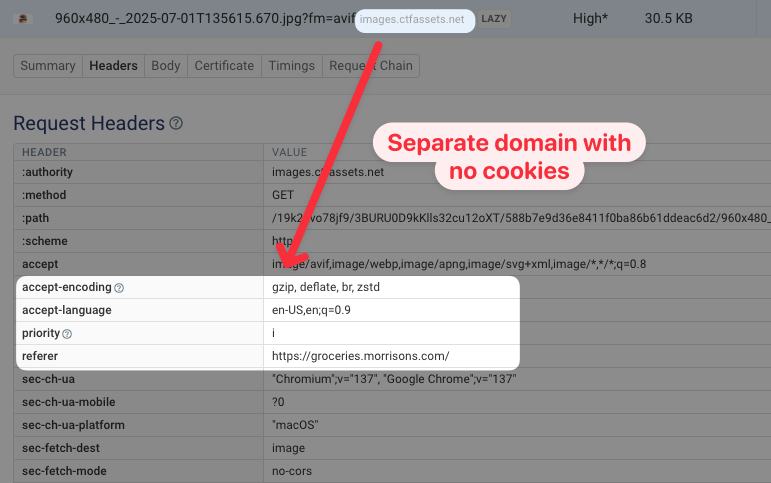Select the sec-ch-ua-platform header name
The height and width of the screenshot is (483, 771).
point(73,425)
